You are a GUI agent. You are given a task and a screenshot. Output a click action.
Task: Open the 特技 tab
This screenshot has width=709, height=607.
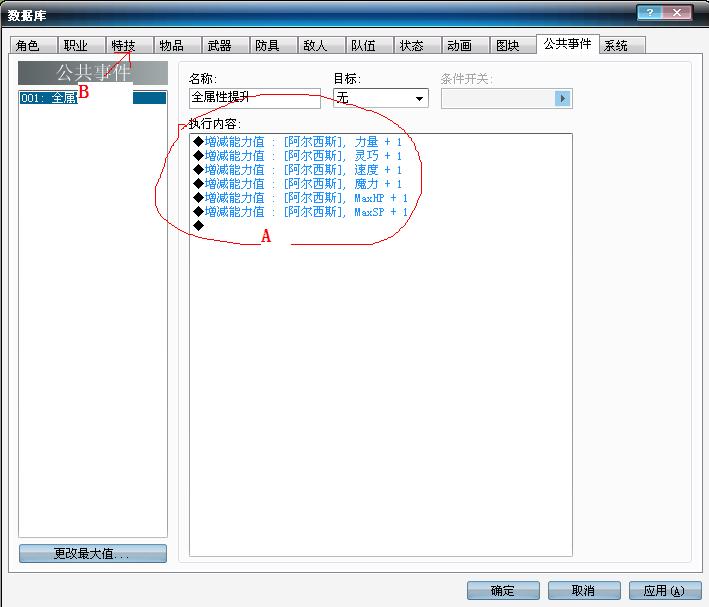130,45
